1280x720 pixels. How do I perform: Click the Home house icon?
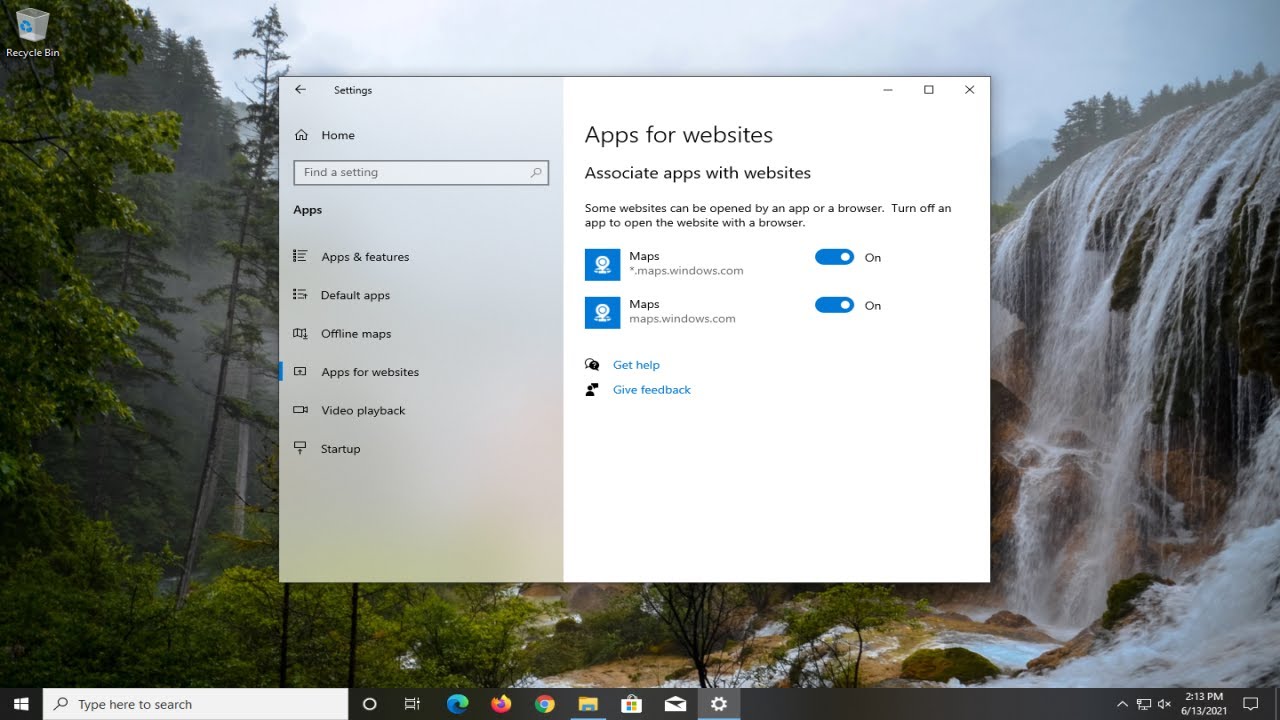click(x=301, y=135)
